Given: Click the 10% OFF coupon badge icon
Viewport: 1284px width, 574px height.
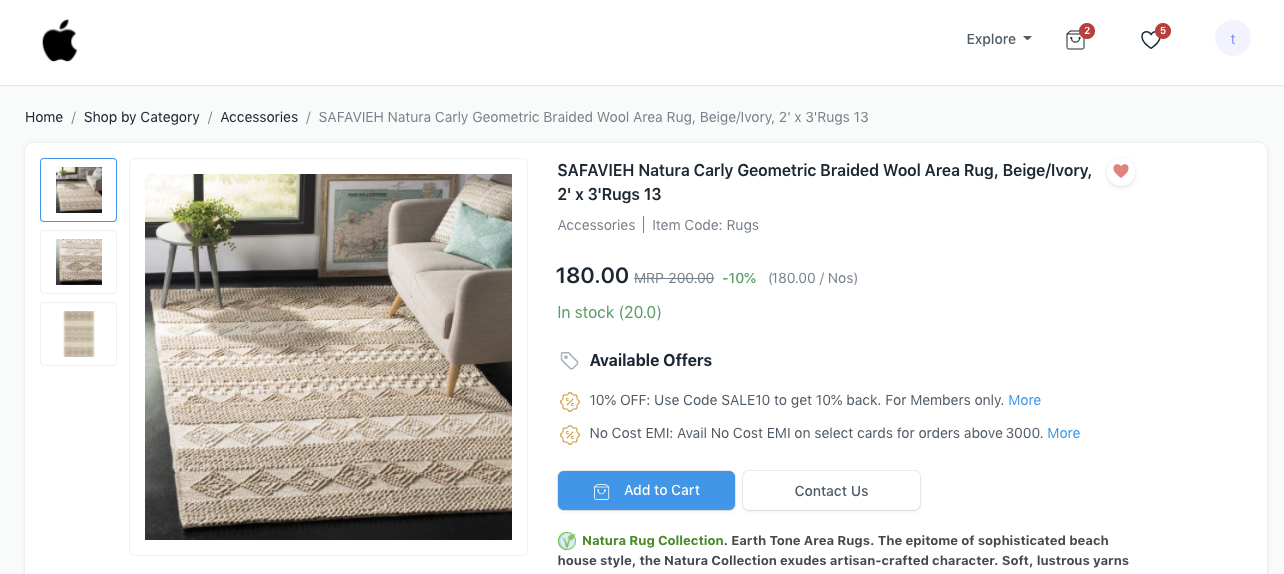Looking at the screenshot, I should click(569, 401).
